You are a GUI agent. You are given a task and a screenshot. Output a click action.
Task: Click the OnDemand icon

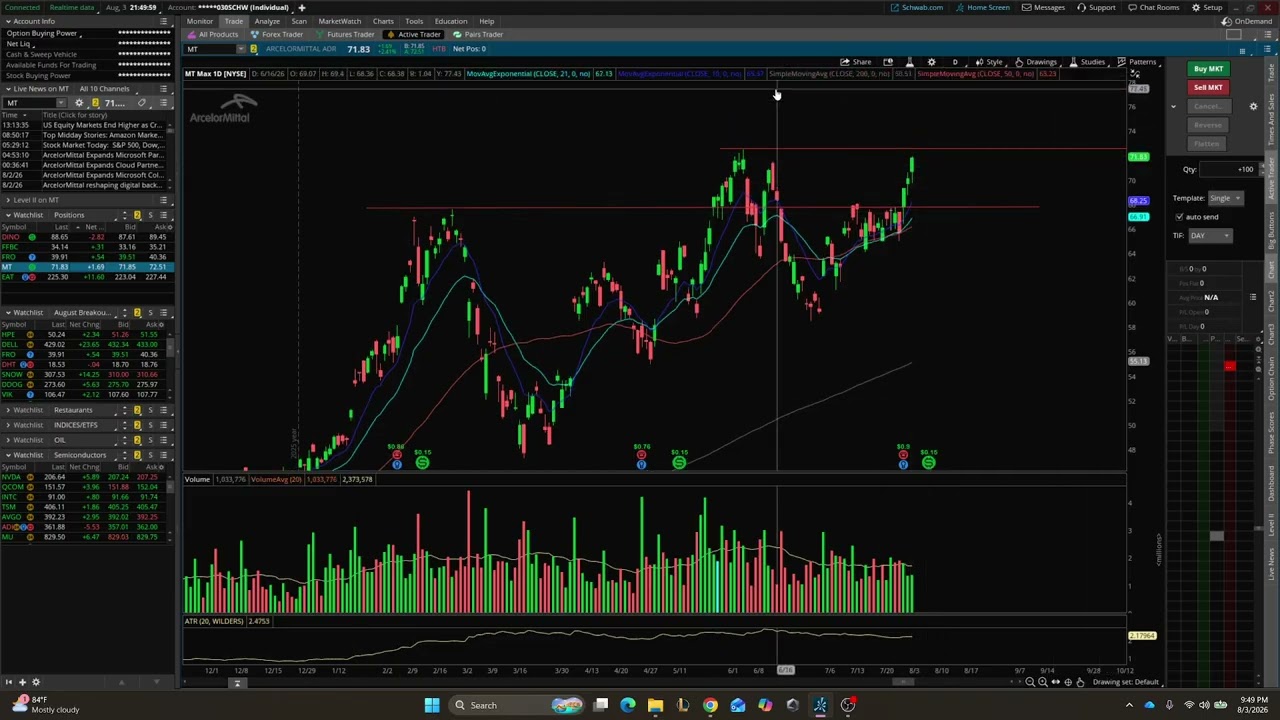1247,21
